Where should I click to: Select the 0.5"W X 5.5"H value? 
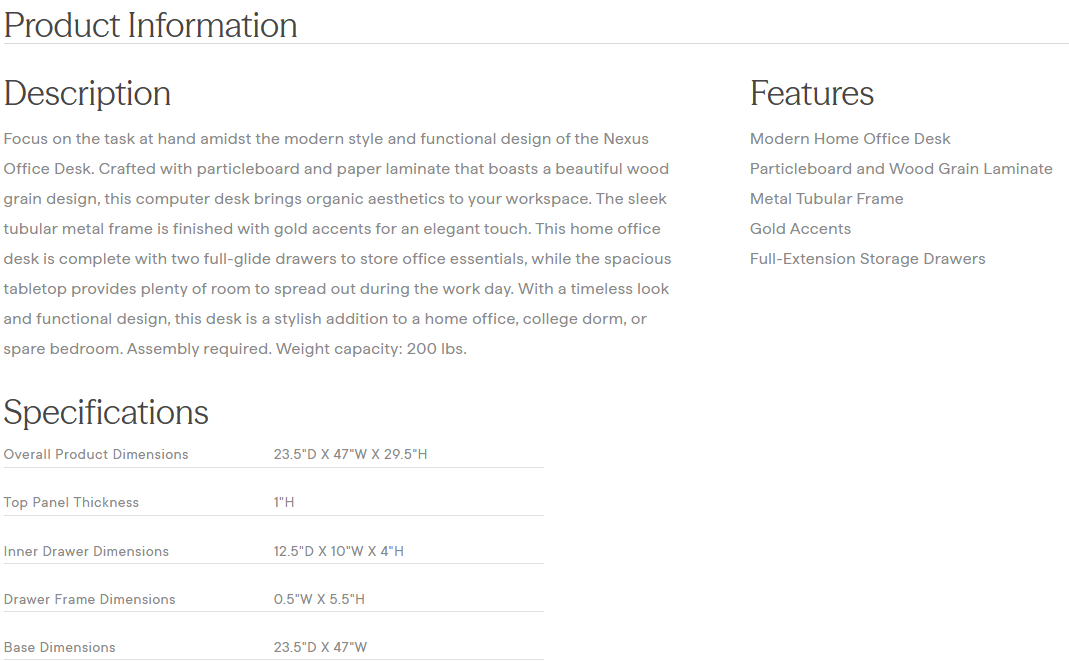coord(319,599)
